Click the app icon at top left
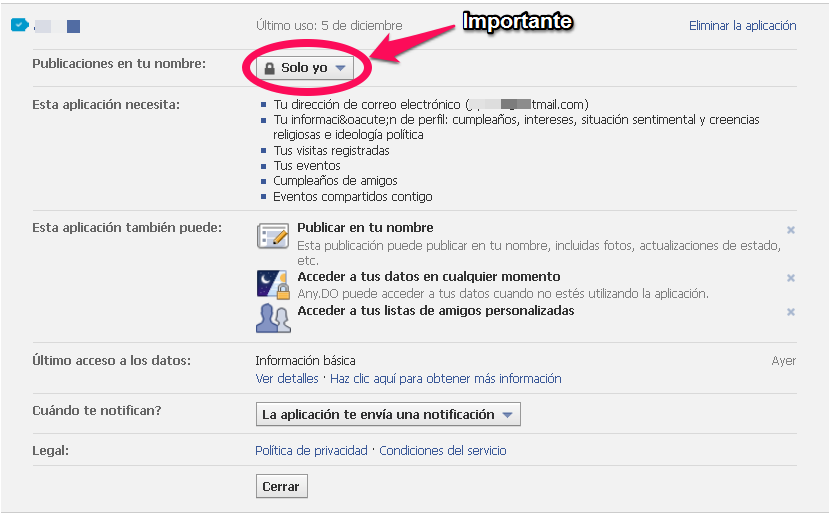The height and width of the screenshot is (518, 829). [19, 26]
